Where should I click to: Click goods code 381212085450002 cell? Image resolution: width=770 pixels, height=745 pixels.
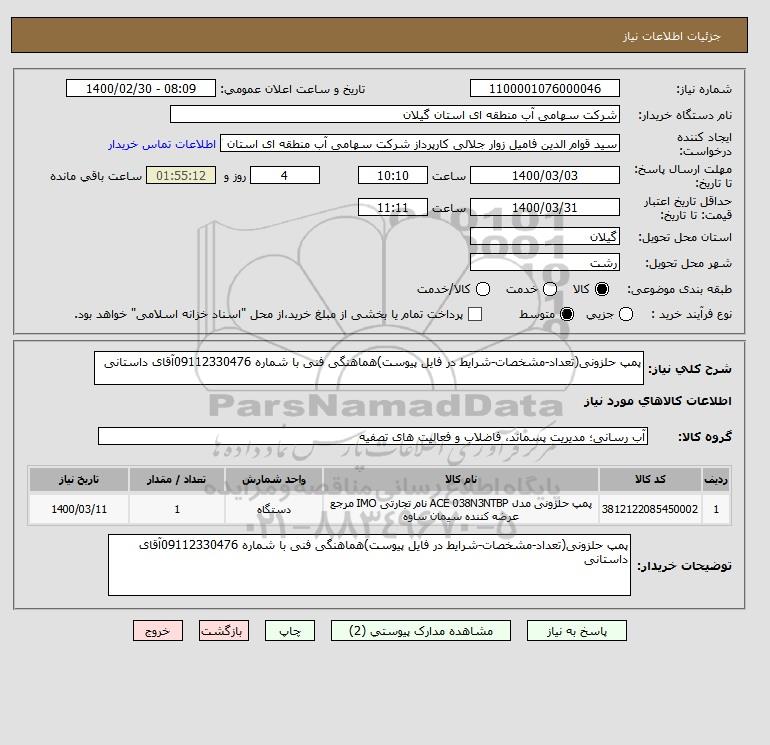click(650, 509)
